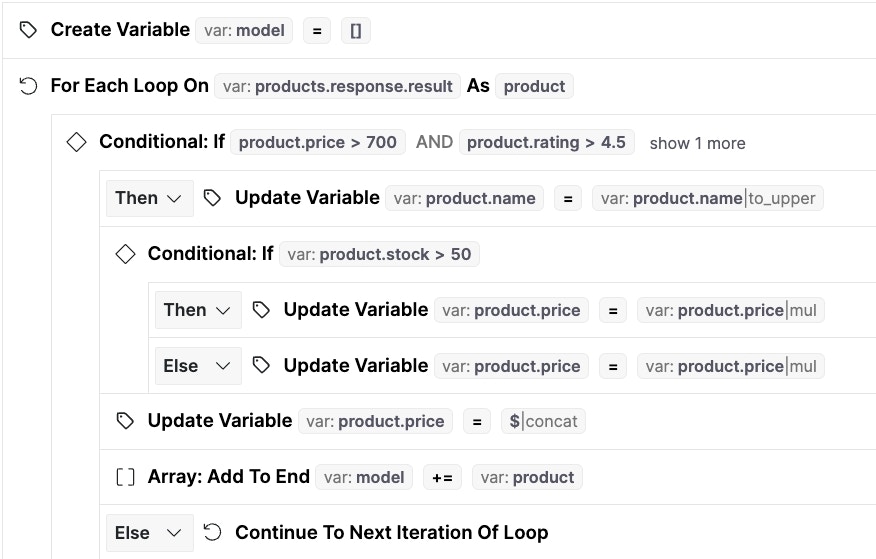Click the diamond icon of the product.price conditional
876x559 pixels.
pyautogui.click(x=76, y=142)
